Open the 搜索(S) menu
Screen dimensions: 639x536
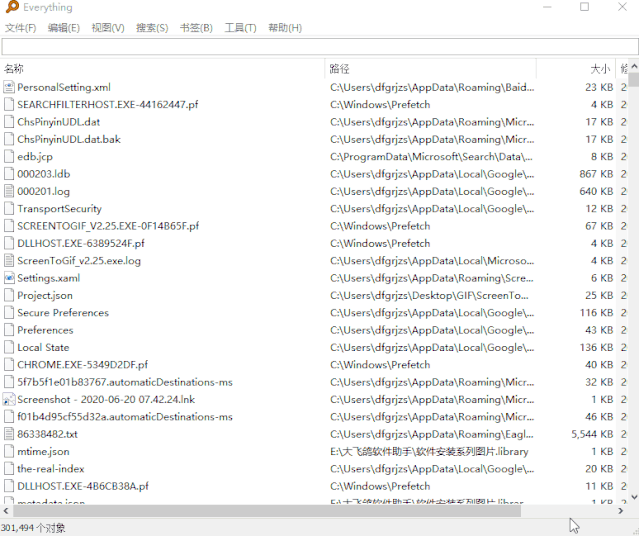[152, 28]
